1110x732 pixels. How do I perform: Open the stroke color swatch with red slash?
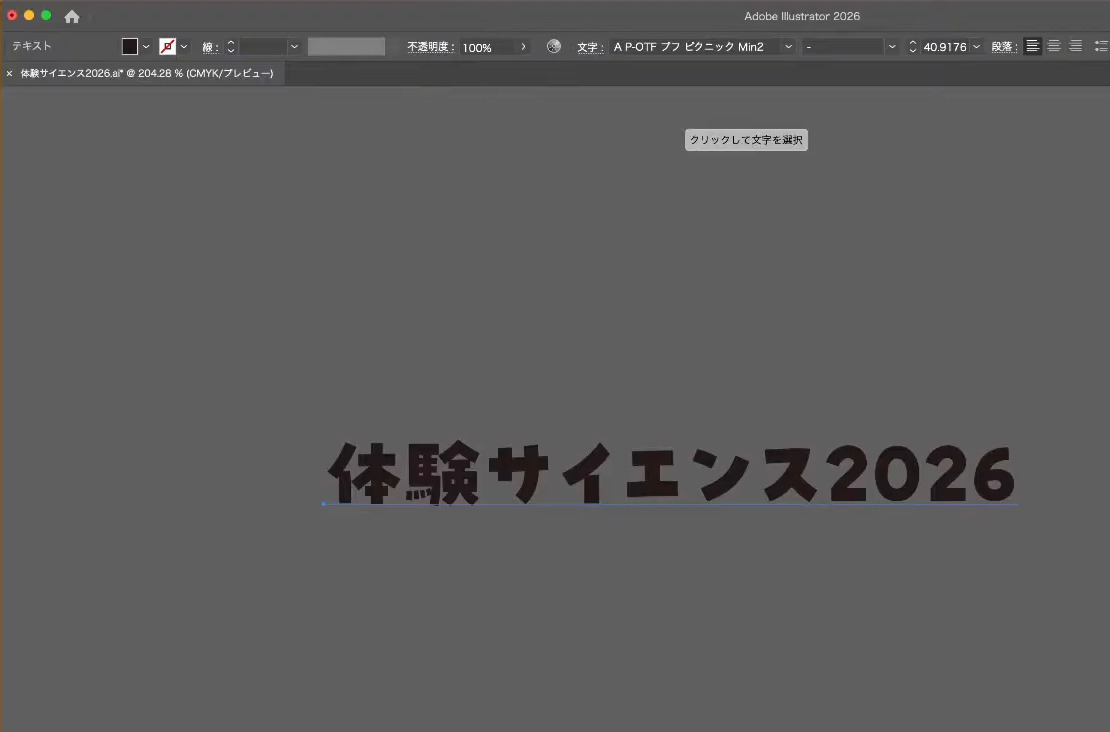pos(168,47)
